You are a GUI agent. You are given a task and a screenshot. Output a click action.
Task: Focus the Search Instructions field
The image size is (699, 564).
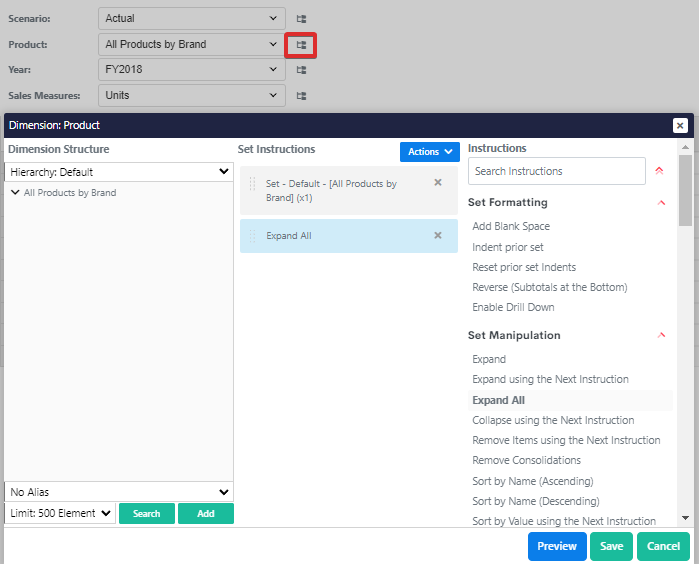(x=557, y=171)
